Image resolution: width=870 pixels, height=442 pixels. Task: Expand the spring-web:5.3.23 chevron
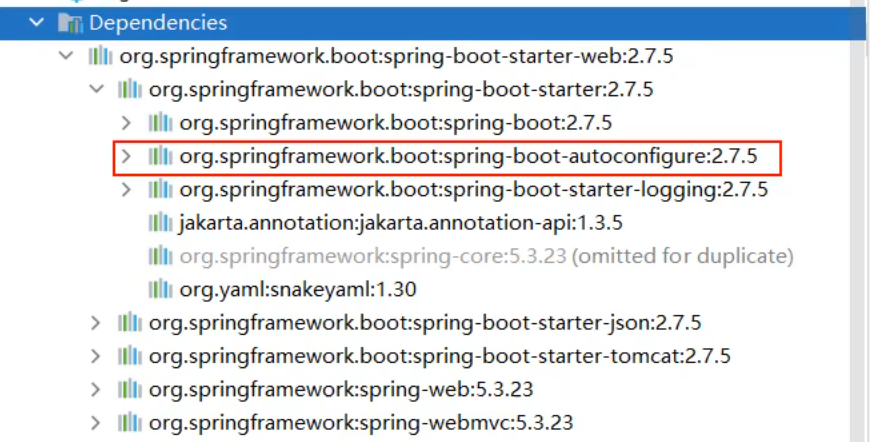pos(96,389)
